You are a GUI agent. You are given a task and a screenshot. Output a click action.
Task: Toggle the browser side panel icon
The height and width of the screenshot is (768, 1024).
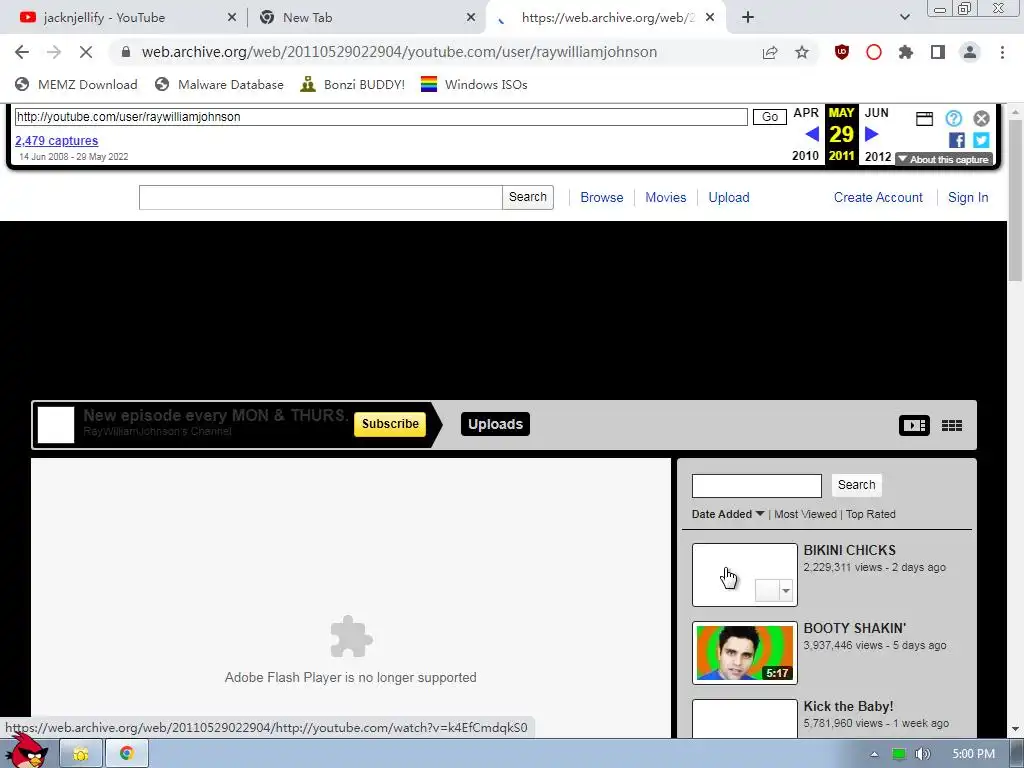coord(938,52)
